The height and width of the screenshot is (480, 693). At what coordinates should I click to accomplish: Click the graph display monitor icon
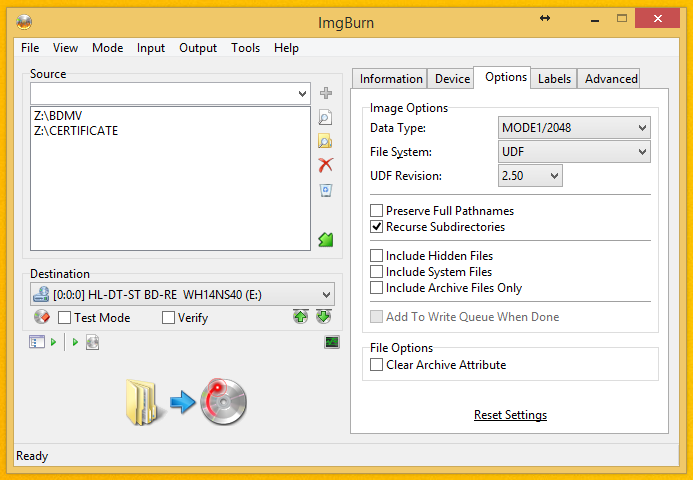pyautogui.click(x=332, y=342)
